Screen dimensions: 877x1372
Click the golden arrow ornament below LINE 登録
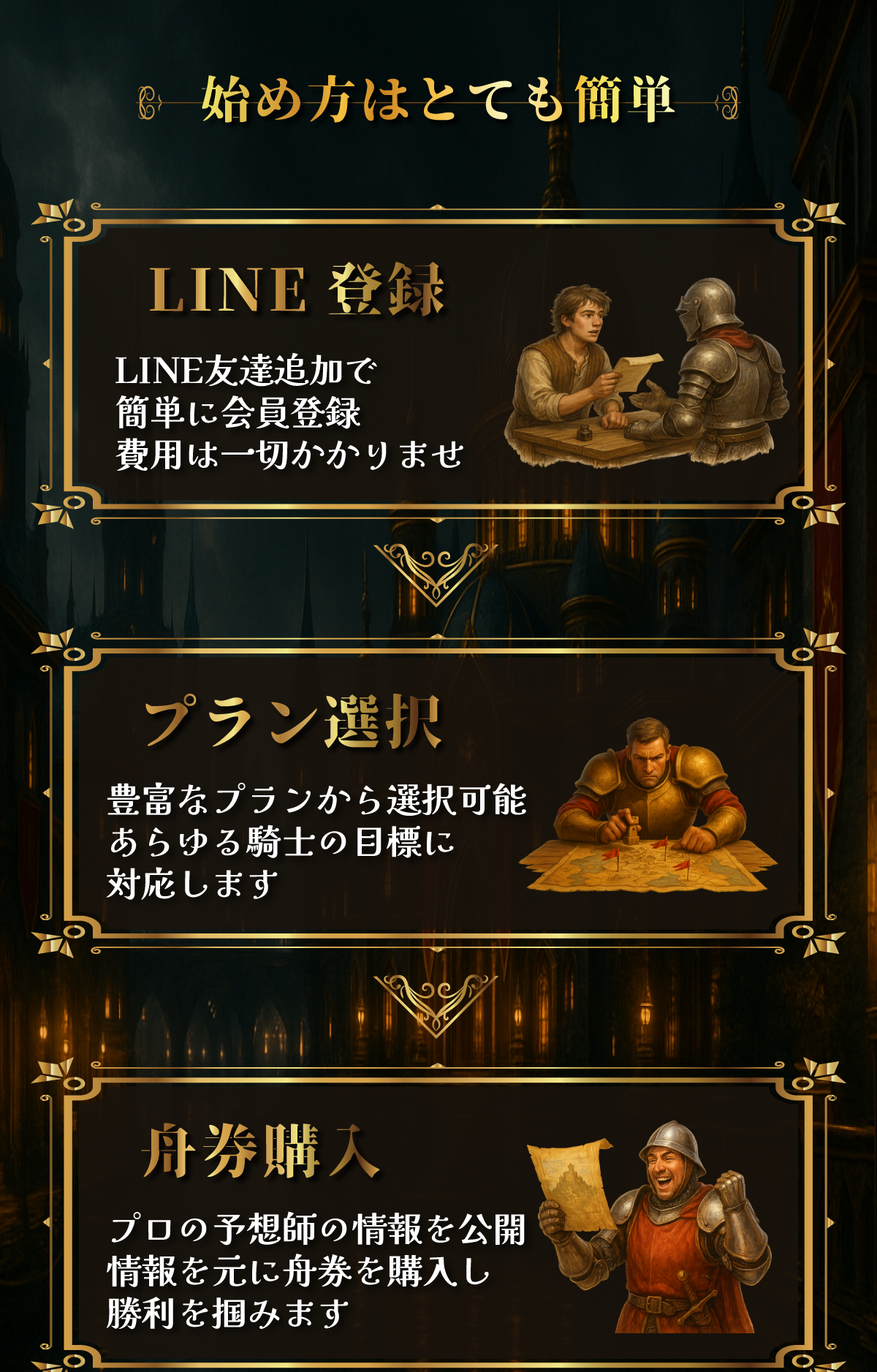click(436, 574)
